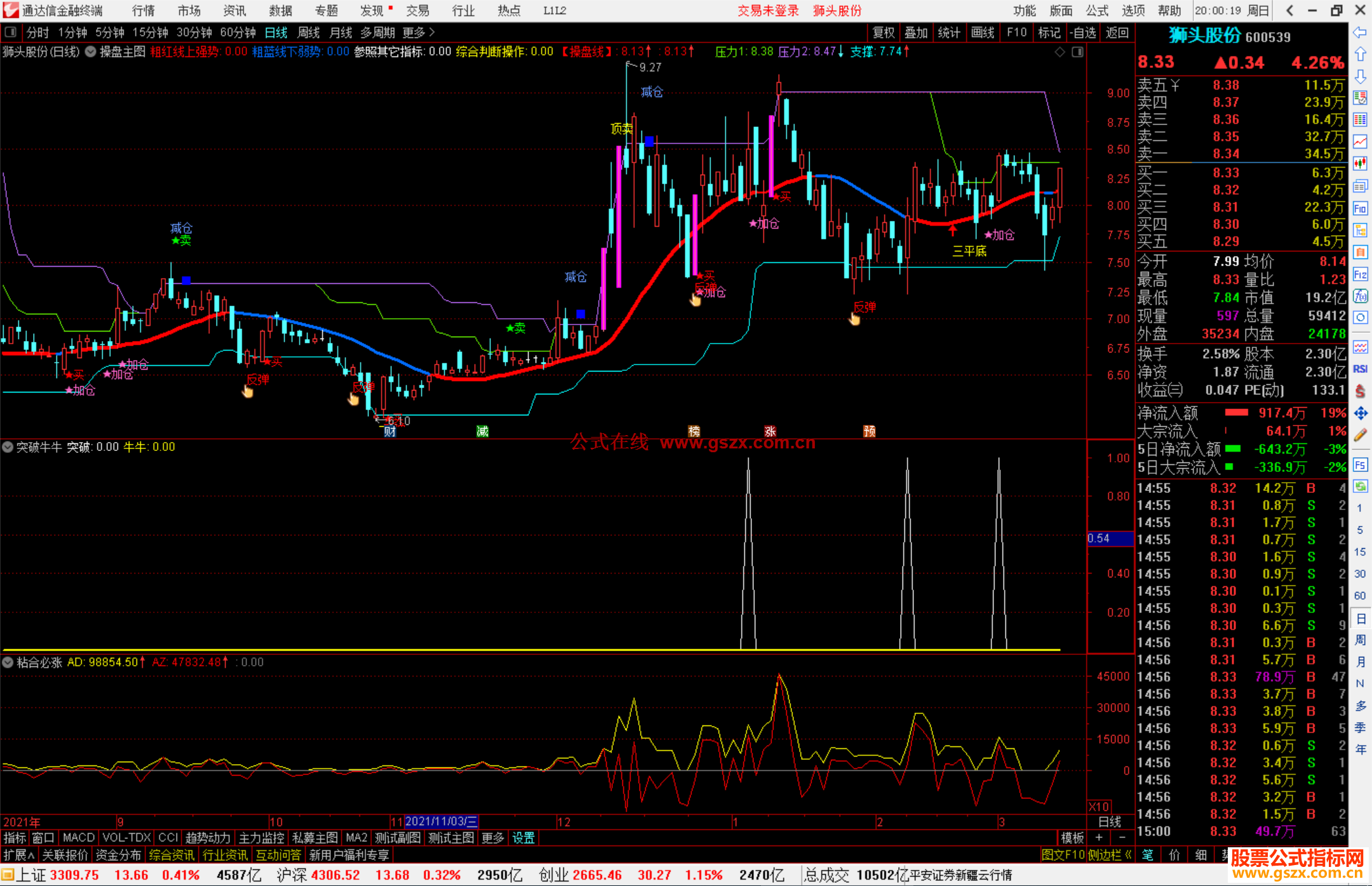1372x886 pixels.
Task: Switch chart period to 分时
Action: pyautogui.click(x=37, y=32)
